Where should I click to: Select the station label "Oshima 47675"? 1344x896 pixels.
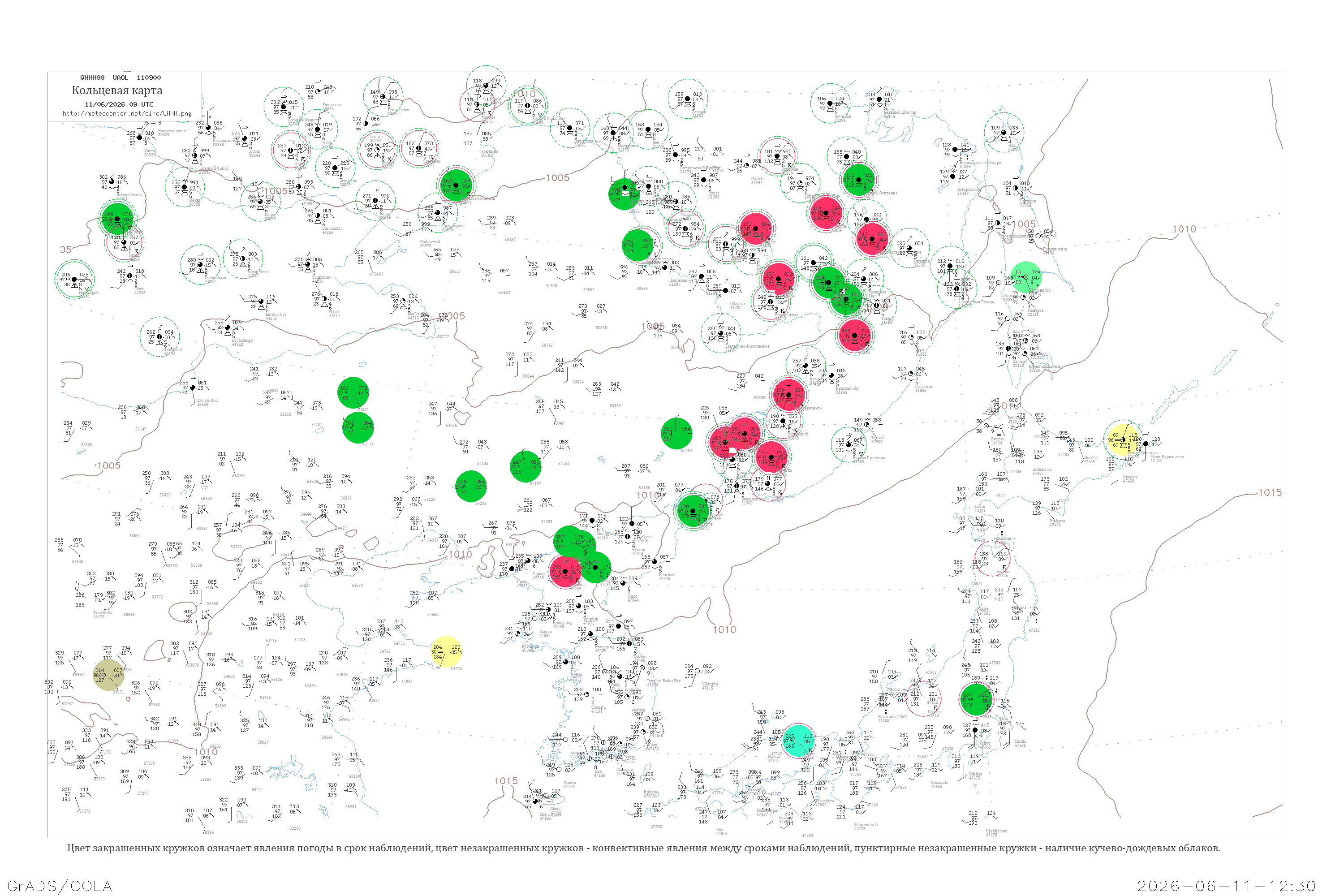(x=975, y=776)
